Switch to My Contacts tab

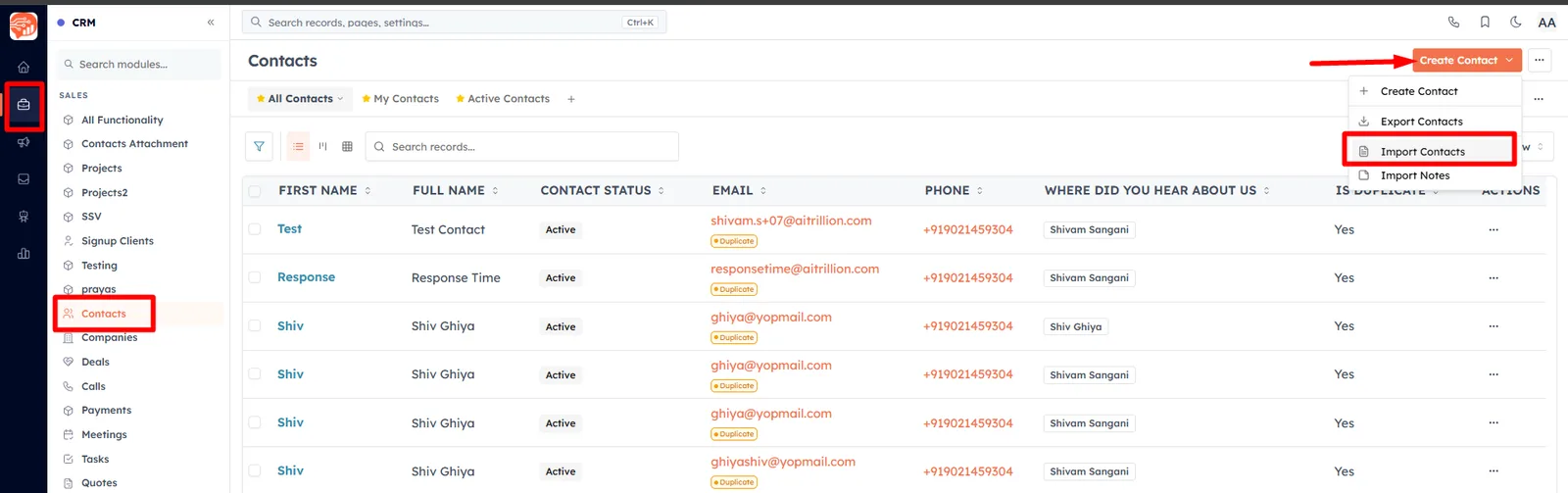point(400,99)
